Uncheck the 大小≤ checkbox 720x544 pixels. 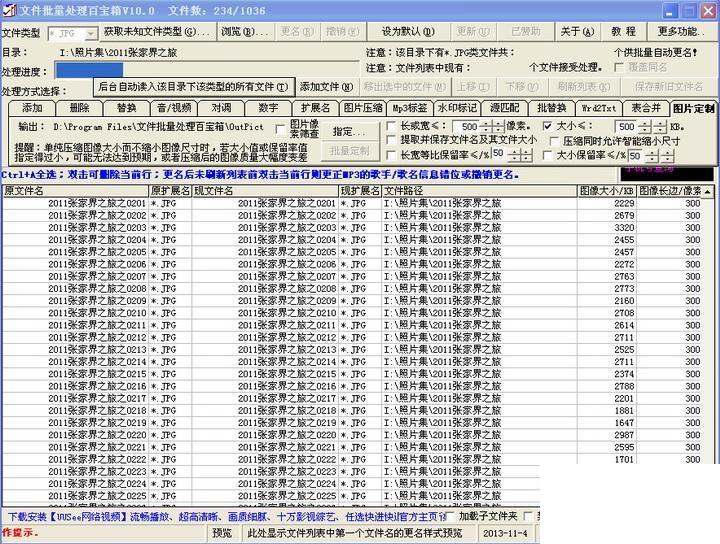547,126
